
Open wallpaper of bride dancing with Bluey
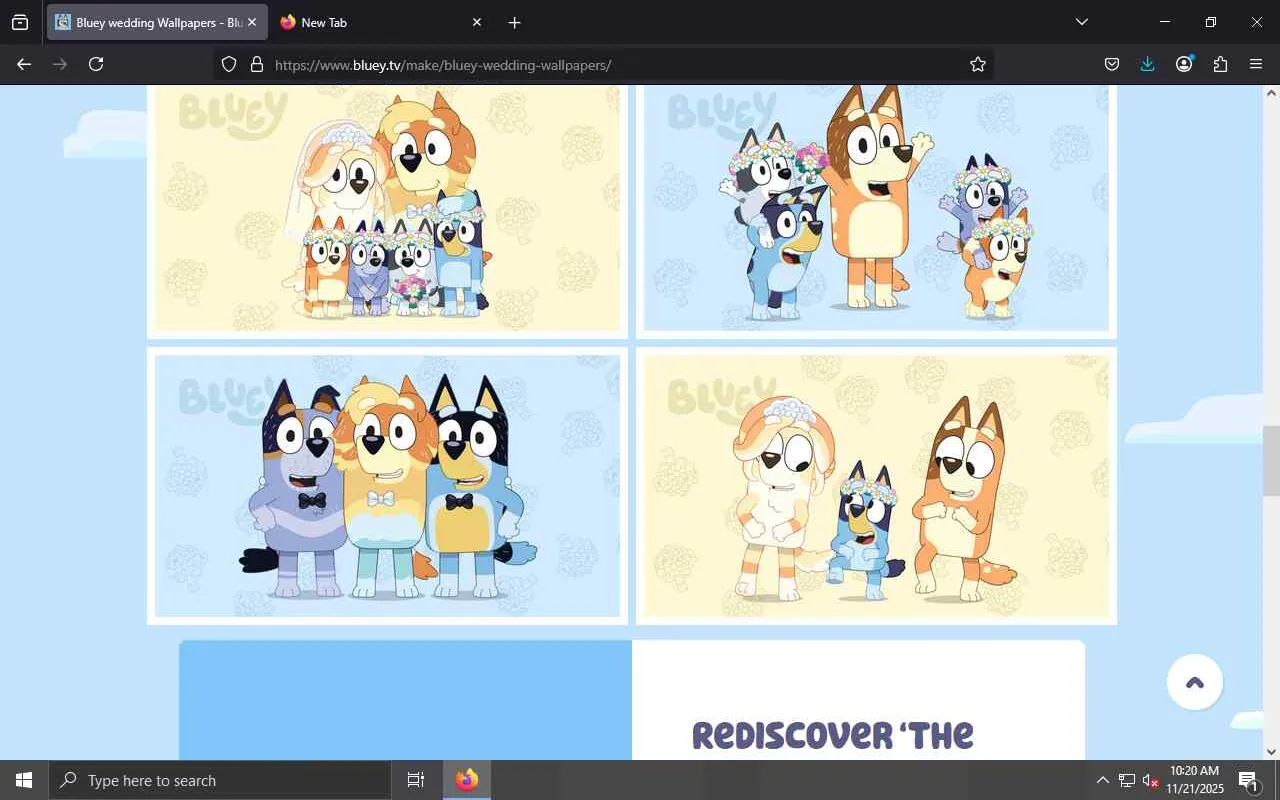(876, 486)
